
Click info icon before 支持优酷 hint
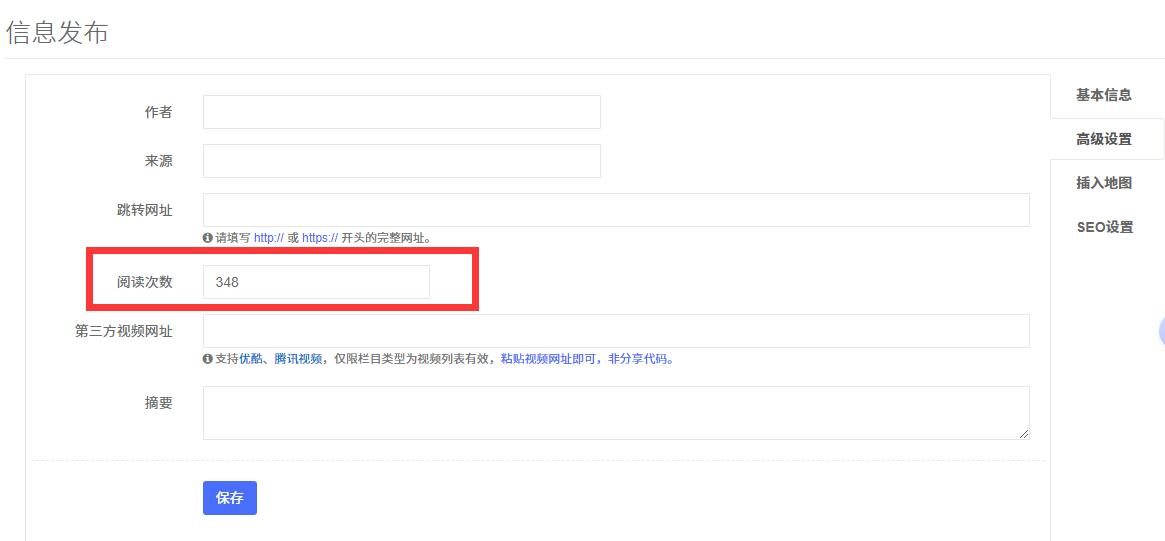[207, 359]
